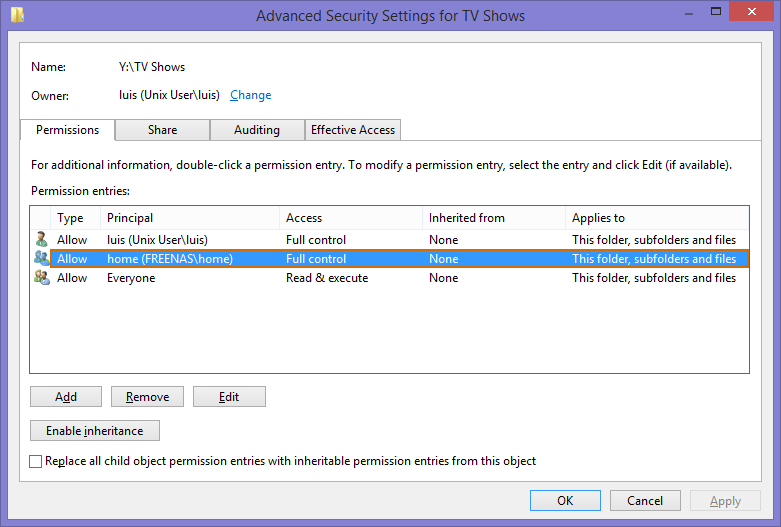Sort by the Principal column header

point(190,218)
